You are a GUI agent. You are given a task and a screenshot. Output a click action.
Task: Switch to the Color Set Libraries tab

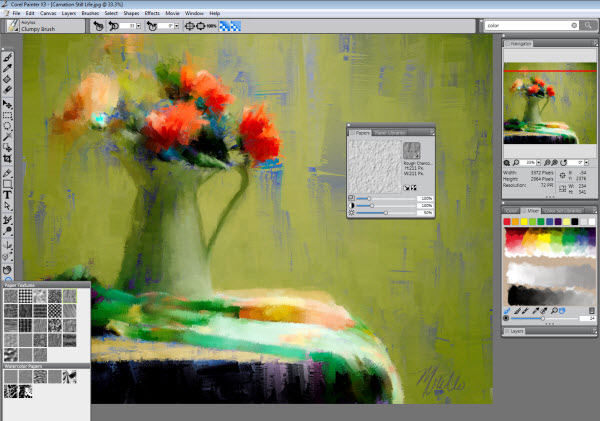coord(563,211)
